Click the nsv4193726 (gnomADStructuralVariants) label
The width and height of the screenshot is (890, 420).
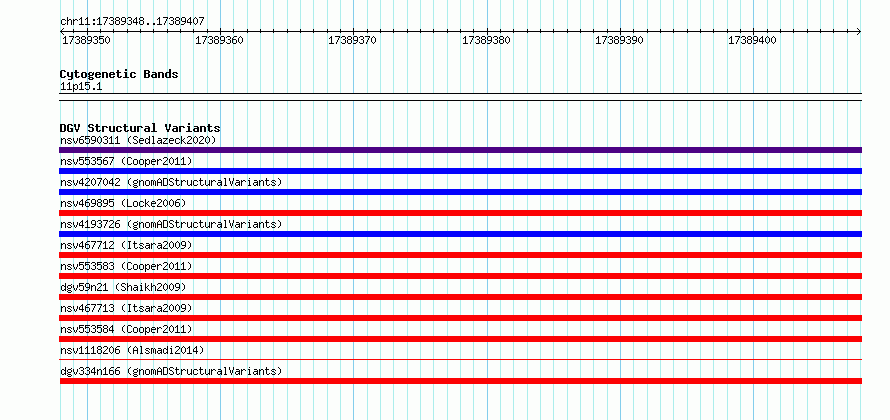(x=171, y=224)
